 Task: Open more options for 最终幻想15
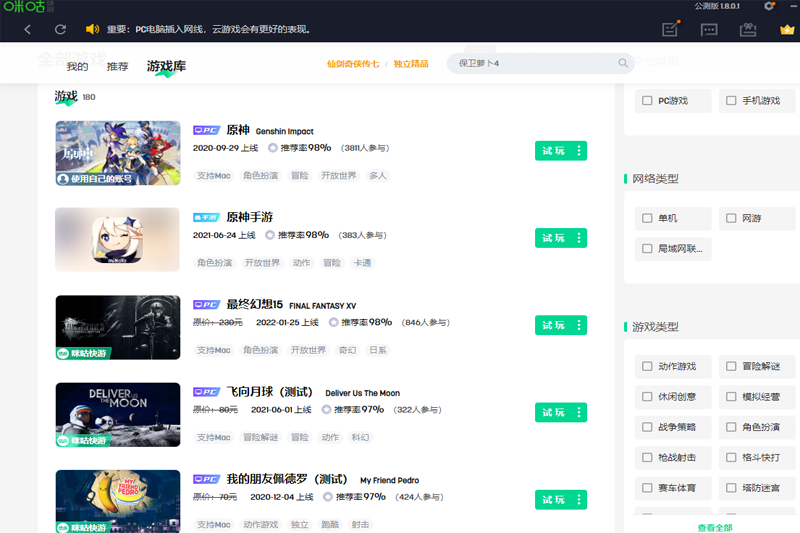coord(579,325)
